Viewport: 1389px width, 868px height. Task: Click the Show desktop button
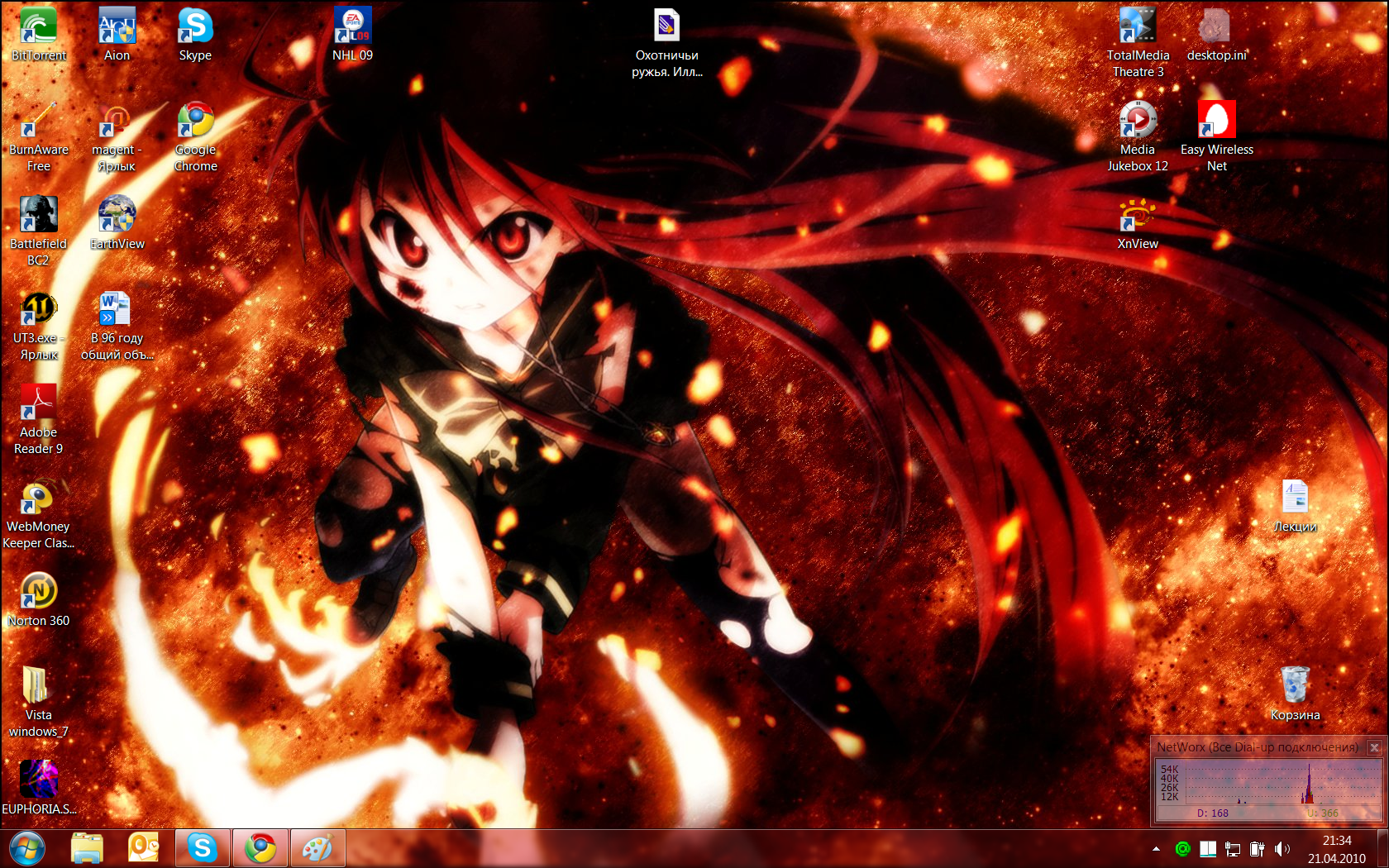[x=1382, y=849]
